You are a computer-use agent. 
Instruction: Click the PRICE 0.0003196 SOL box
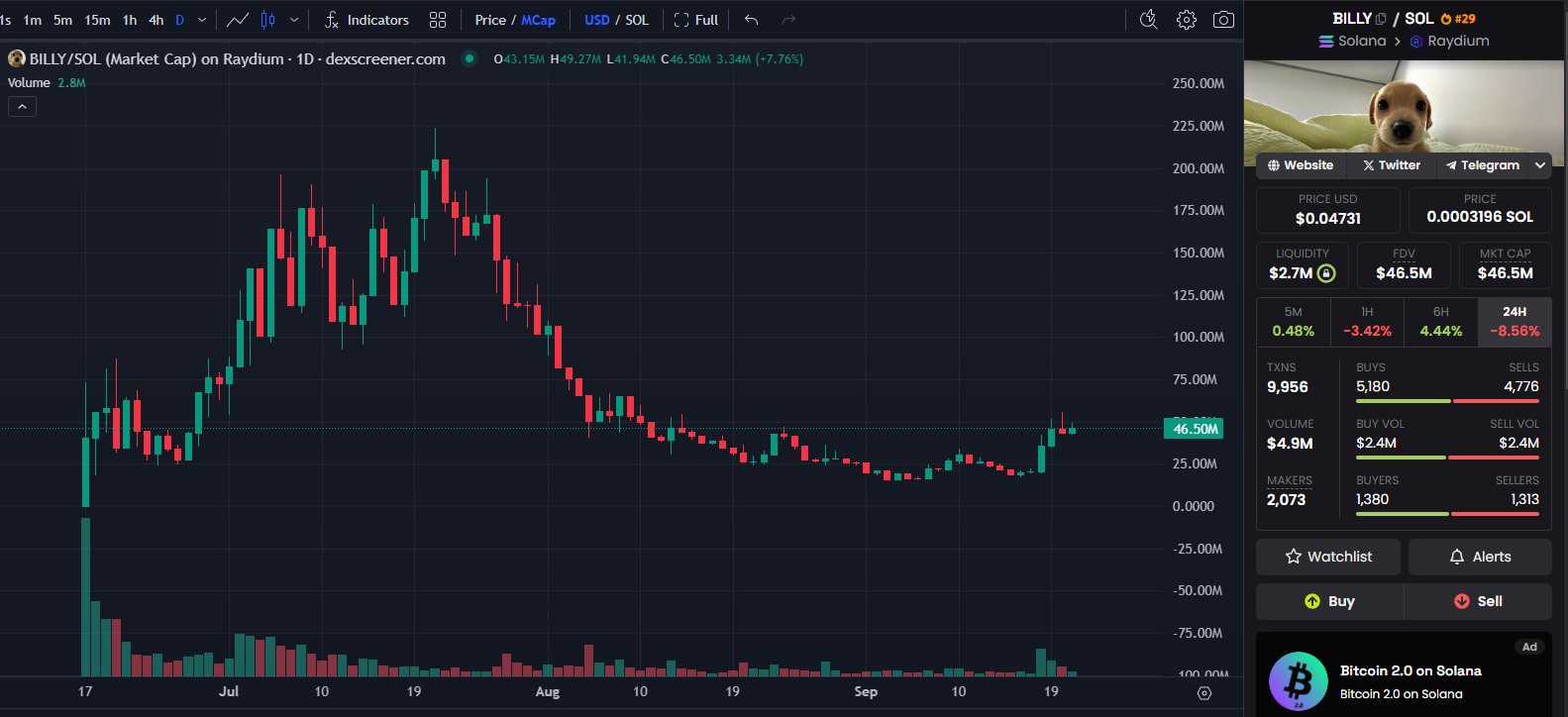pos(1480,210)
